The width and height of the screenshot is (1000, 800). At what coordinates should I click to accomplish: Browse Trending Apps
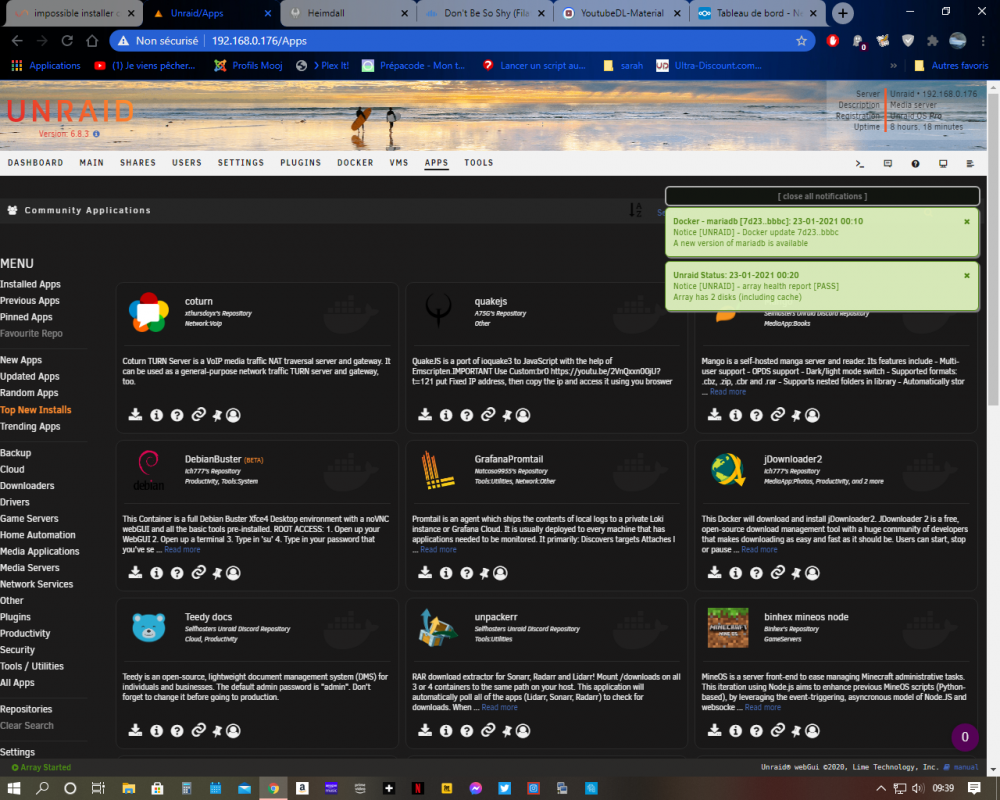[x=30, y=427]
